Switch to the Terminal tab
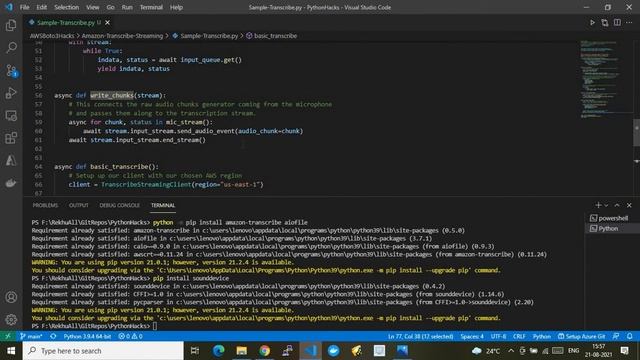The height and width of the screenshot is (360, 640). [163, 205]
